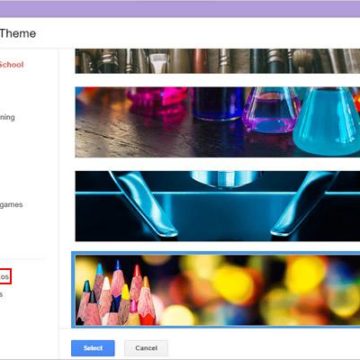360x360 pixels.
Task: Open the sidebar category ending in "ning"
Action: [x=7, y=117]
